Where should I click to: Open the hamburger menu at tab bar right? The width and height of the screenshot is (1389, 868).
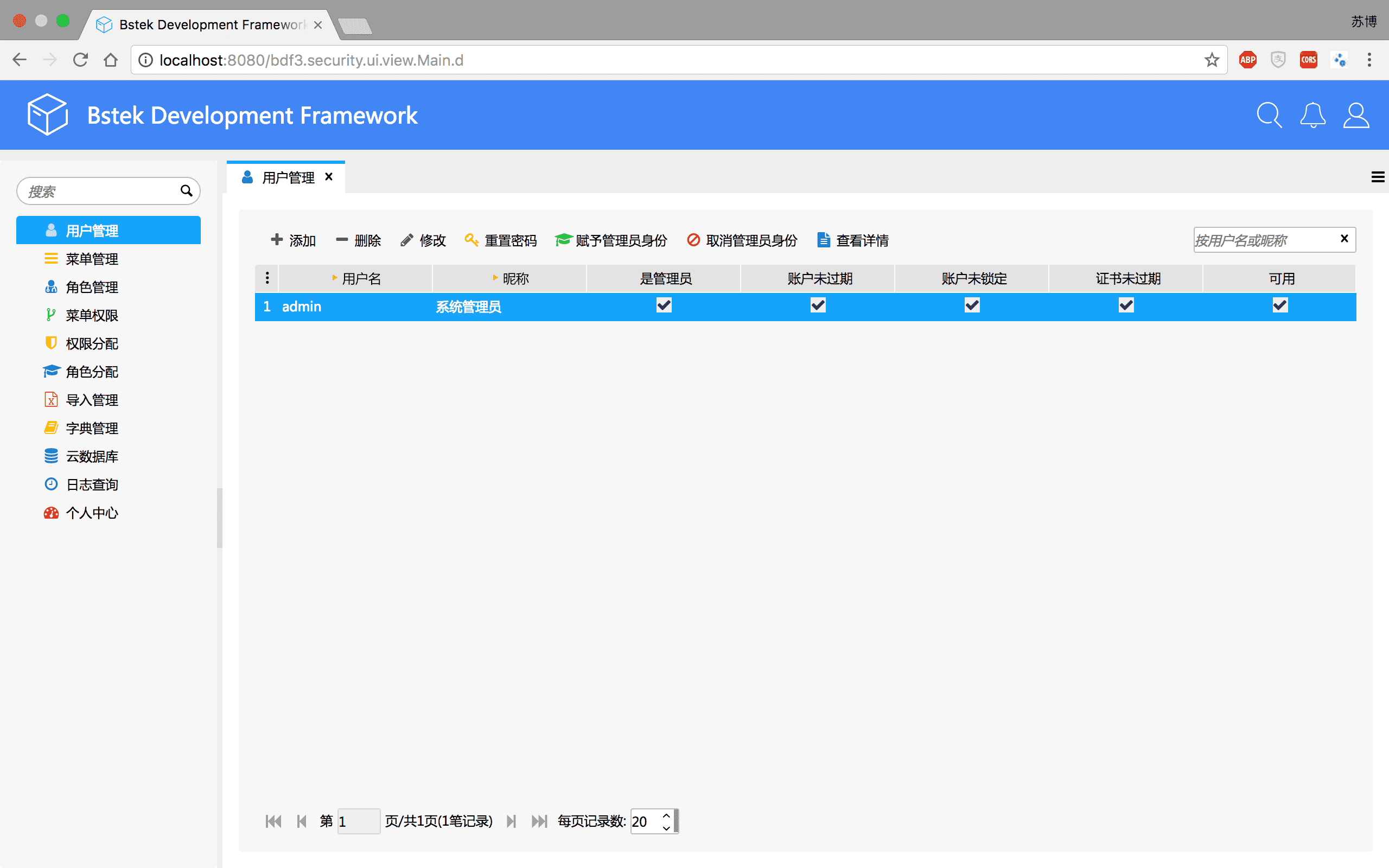pos(1378,177)
